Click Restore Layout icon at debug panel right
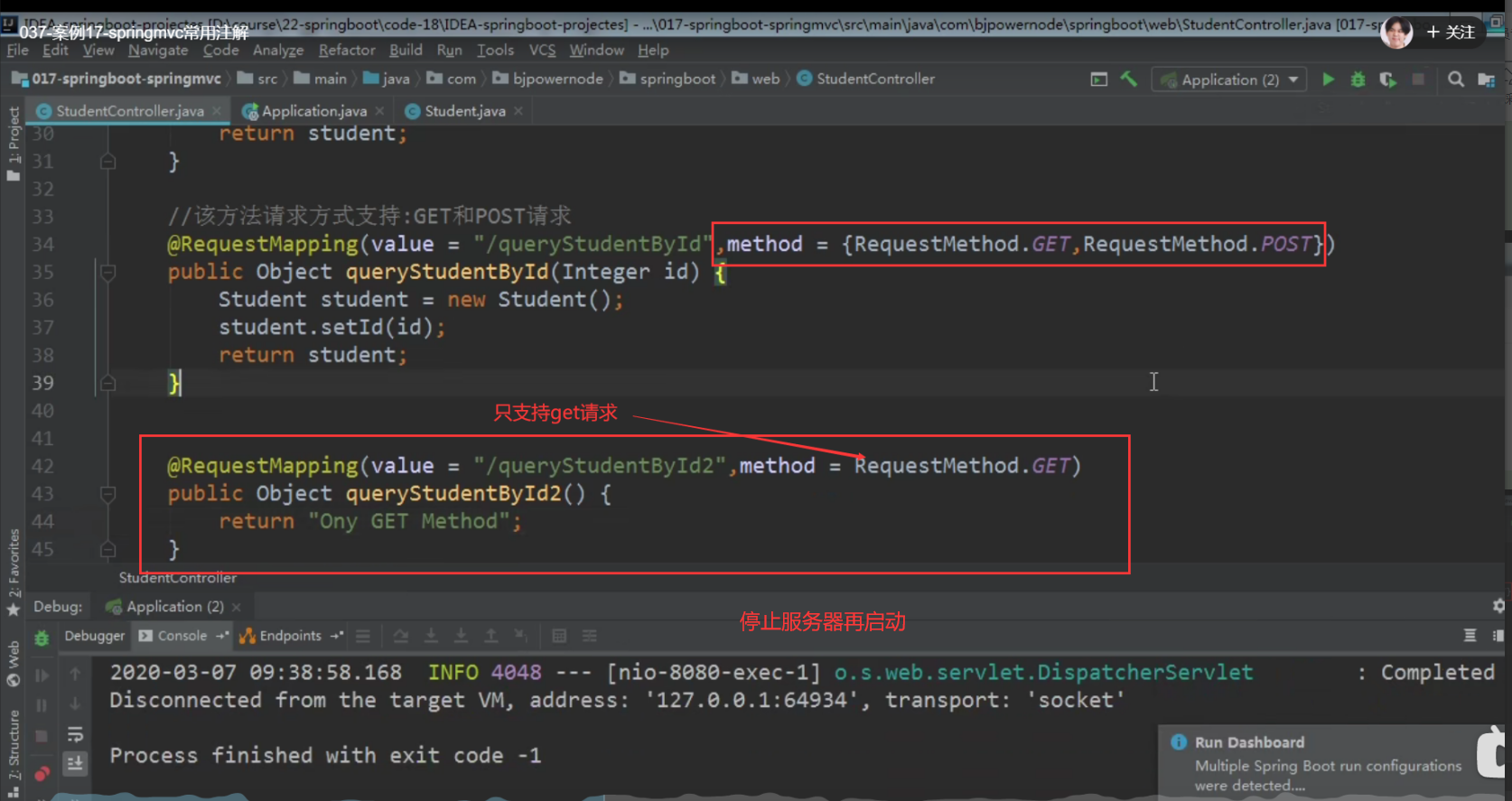Viewport: 1512px width, 801px height. point(1498,636)
